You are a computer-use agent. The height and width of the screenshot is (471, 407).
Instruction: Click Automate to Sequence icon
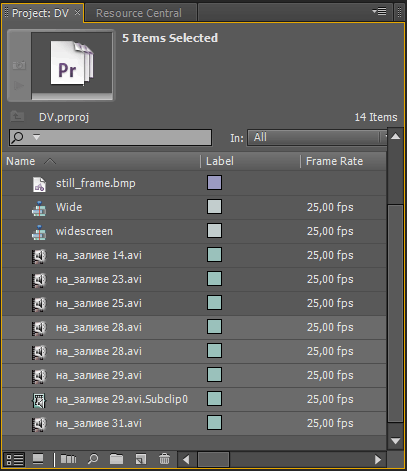pos(68,459)
